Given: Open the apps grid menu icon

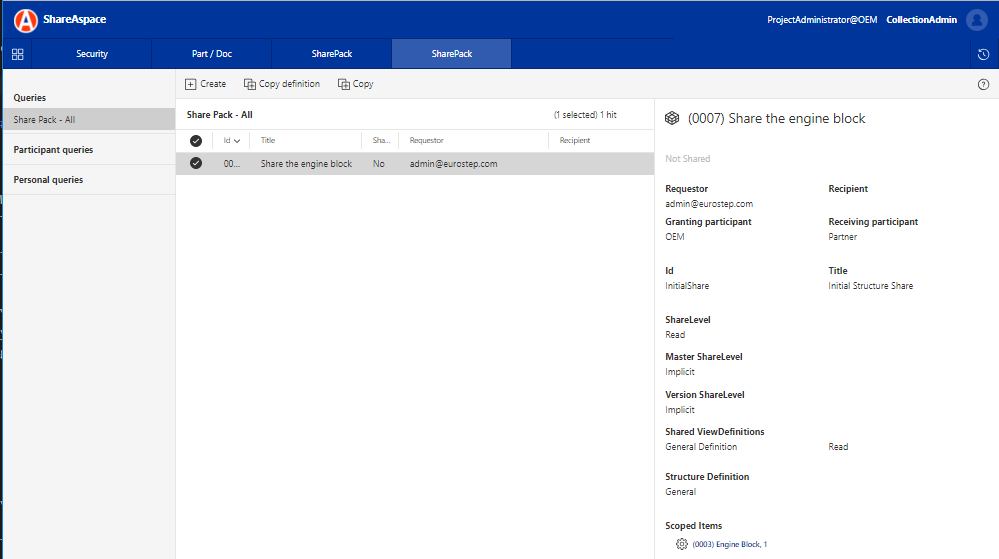Looking at the screenshot, I should [17, 54].
